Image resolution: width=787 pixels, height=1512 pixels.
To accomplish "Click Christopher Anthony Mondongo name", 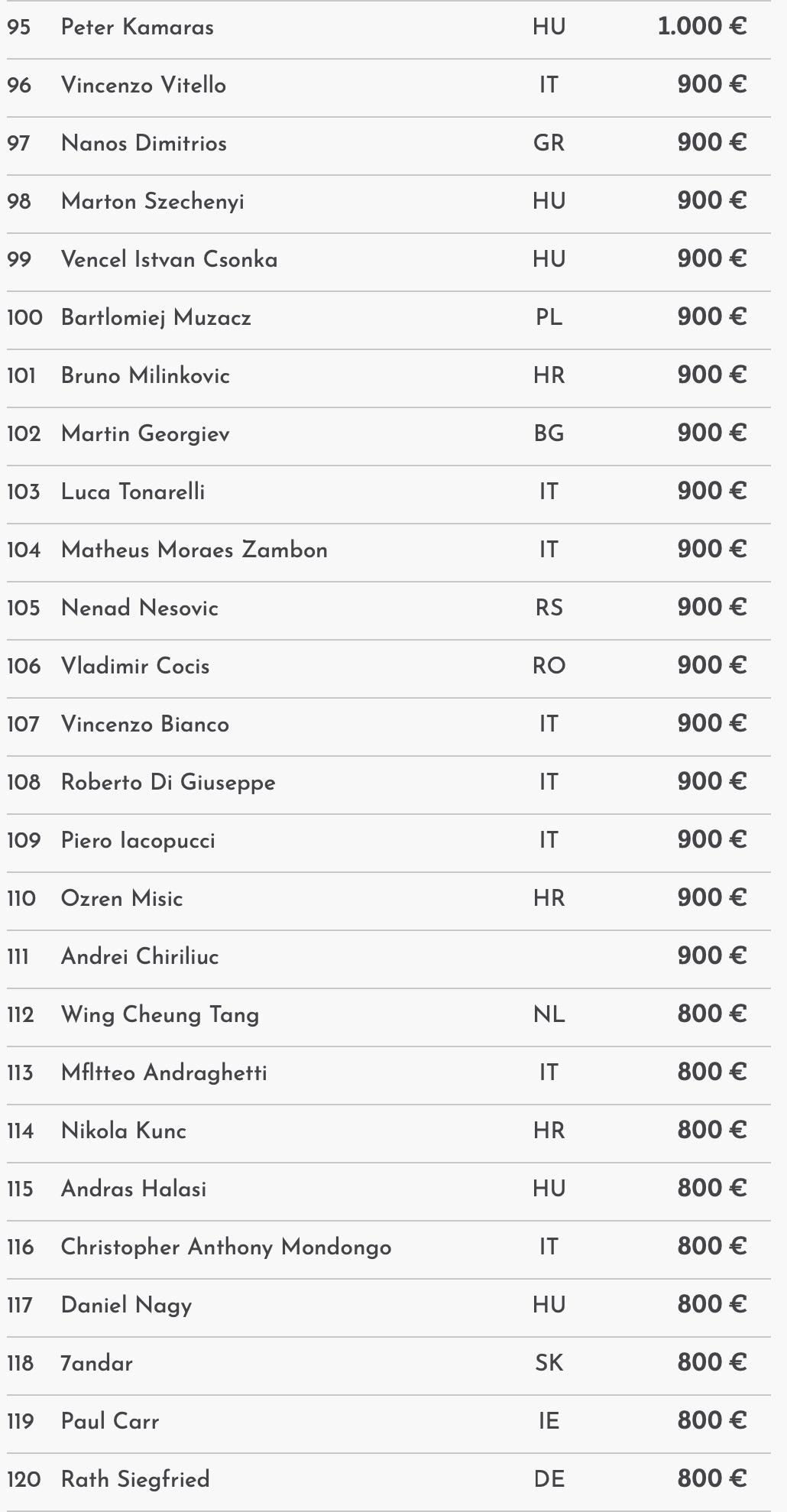I will (x=226, y=1248).
